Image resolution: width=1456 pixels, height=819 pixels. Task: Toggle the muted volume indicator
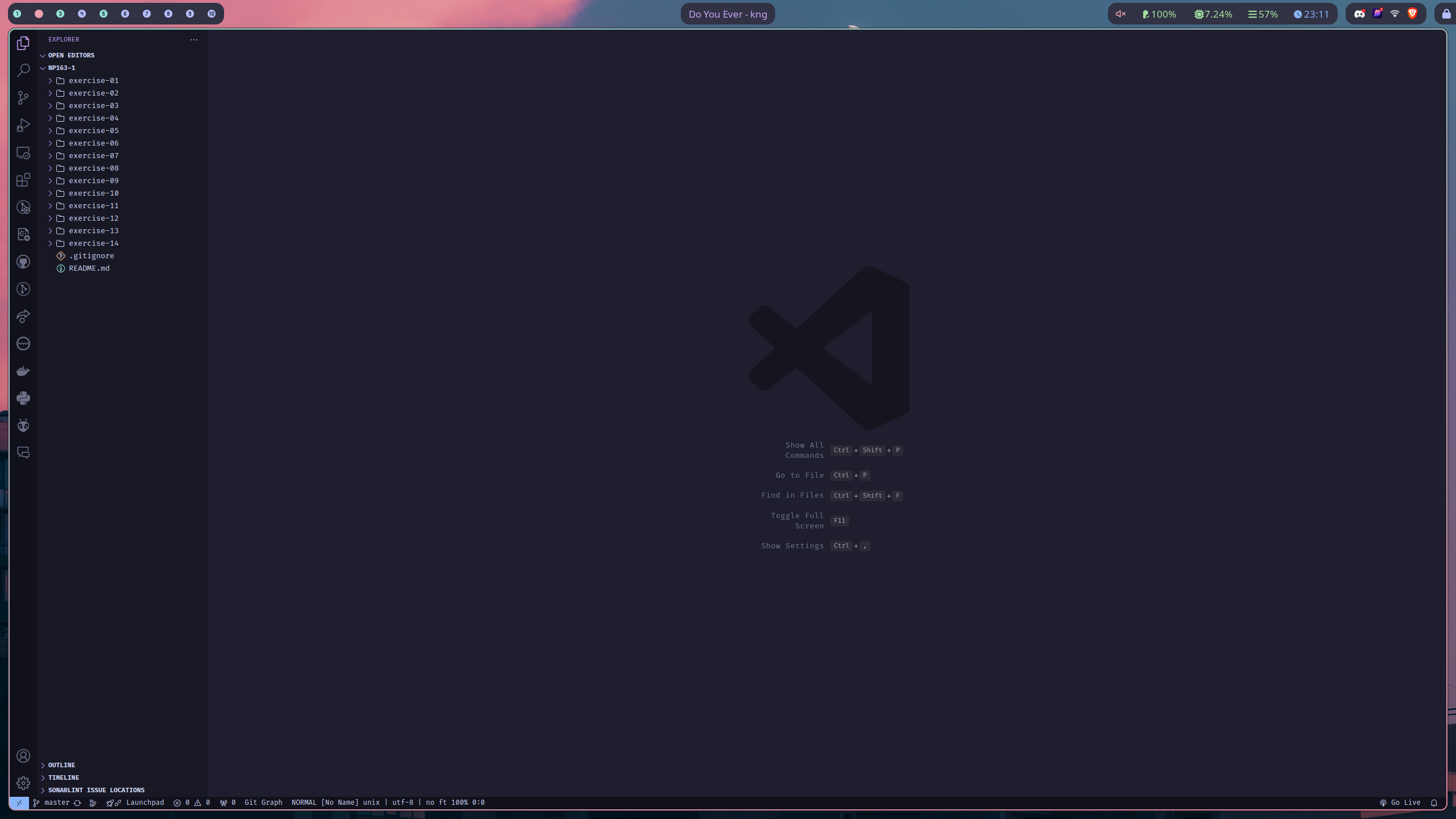tap(1120, 14)
